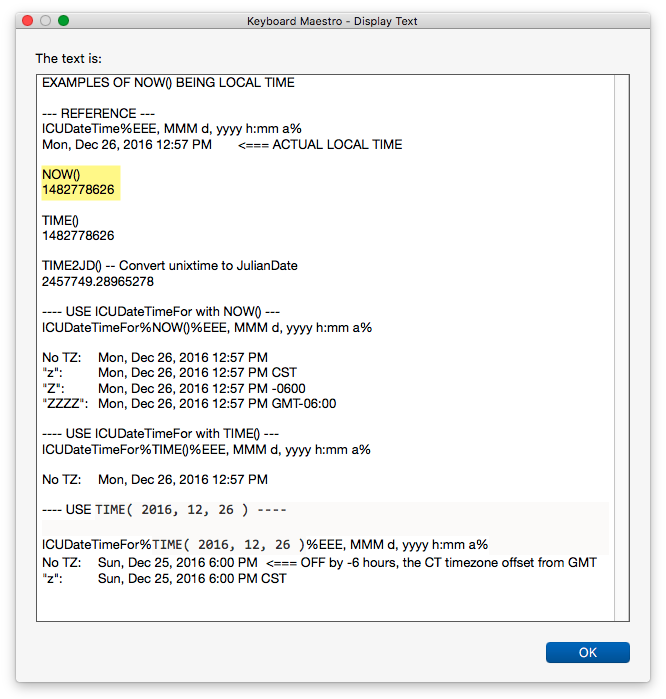Click TIME2JD() Convert unixtime to JulianDate line
Image resolution: width=666 pixels, height=699 pixels.
click(x=169, y=266)
